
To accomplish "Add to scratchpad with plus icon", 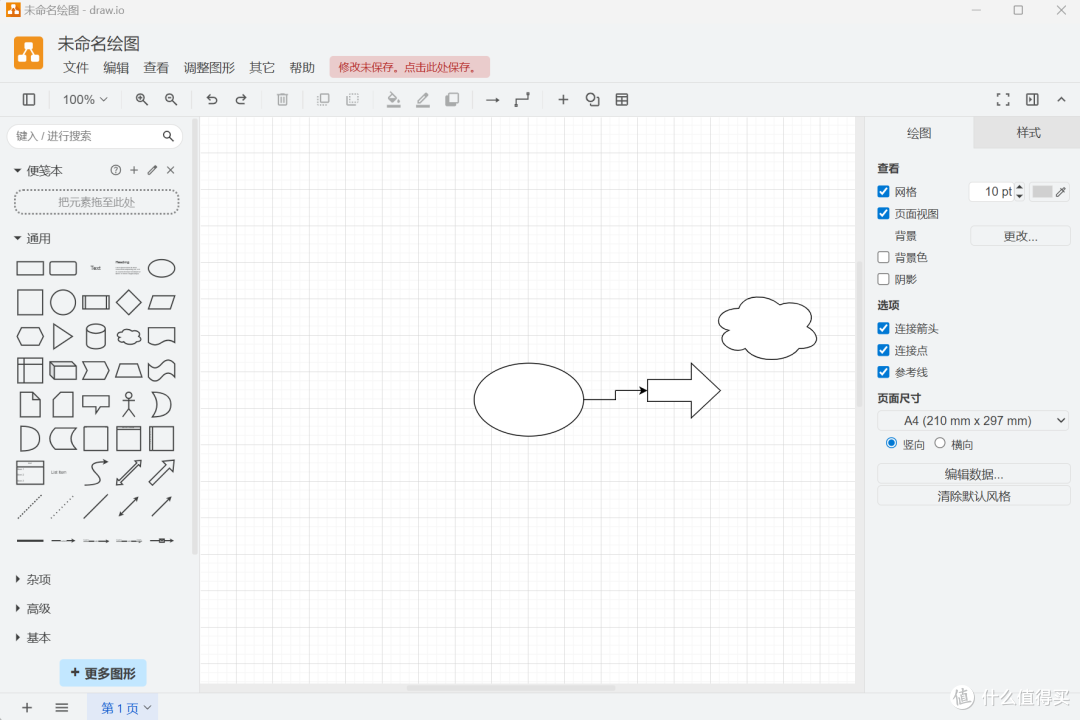I will pyautogui.click(x=134, y=170).
